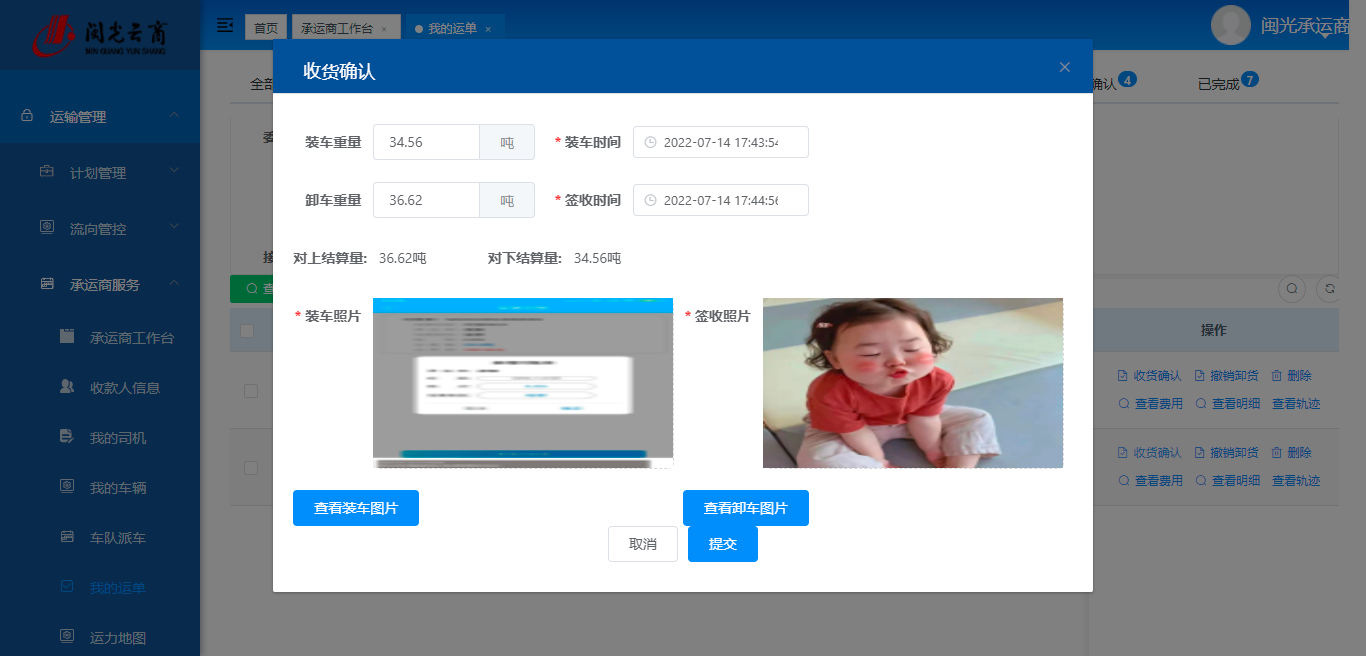The height and width of the screenshot is (656, 1366).
Task: Click the icon beside sidebar 承运商工作台
Action: tap(67, 337)
